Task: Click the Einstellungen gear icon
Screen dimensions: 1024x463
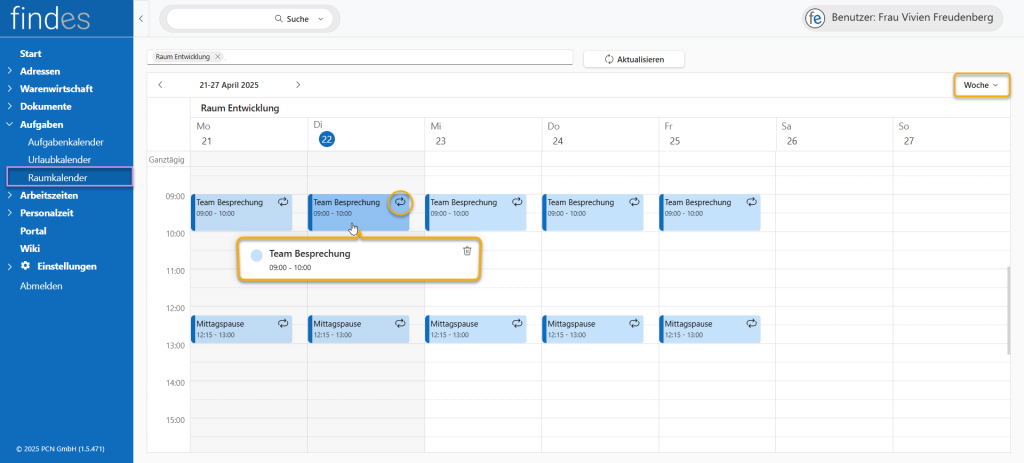Action: tap(25, 266)
